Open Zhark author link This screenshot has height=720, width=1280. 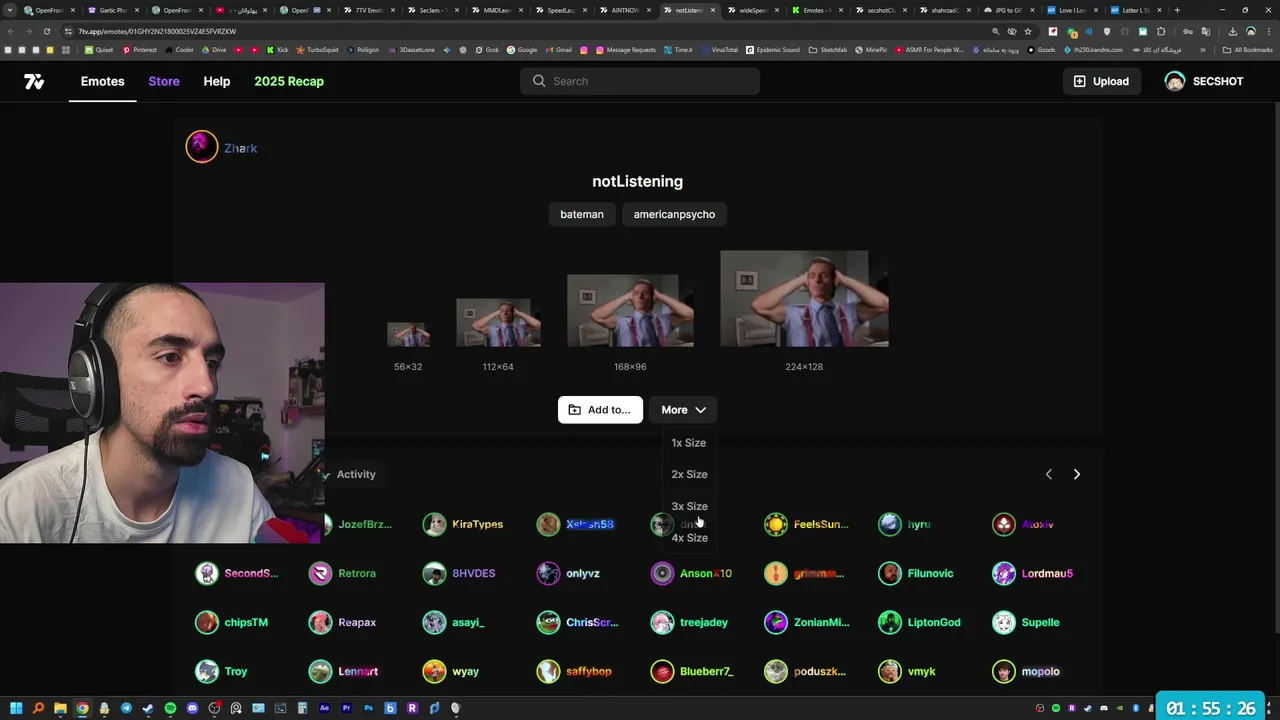click(241, 148)
